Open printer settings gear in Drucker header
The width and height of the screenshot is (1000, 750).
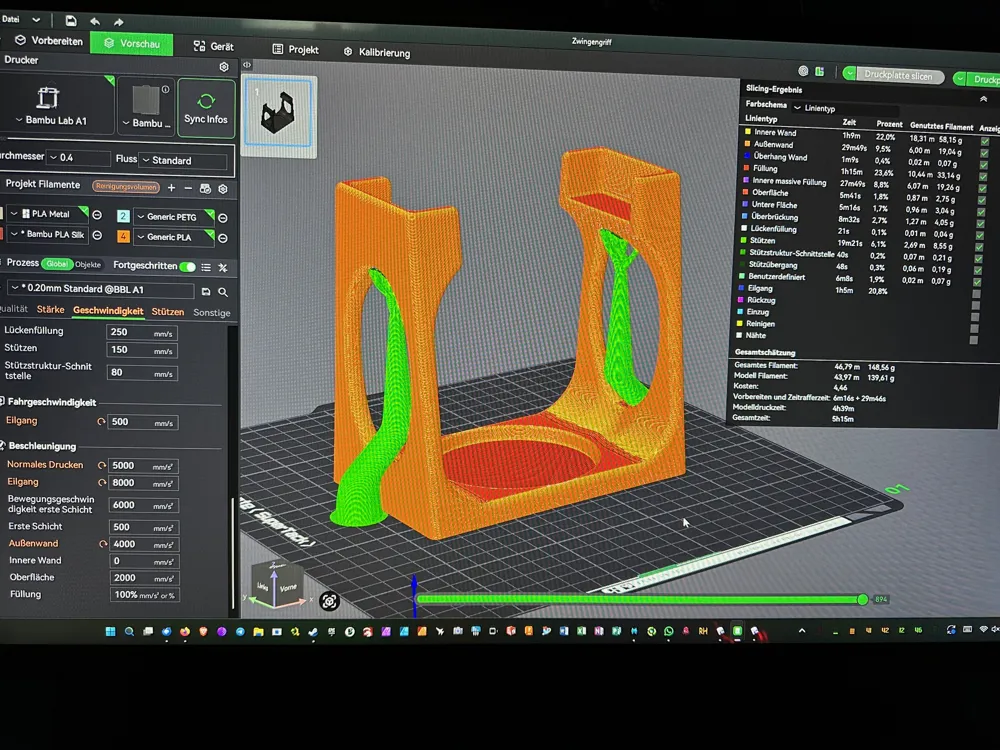click(224, 66)
